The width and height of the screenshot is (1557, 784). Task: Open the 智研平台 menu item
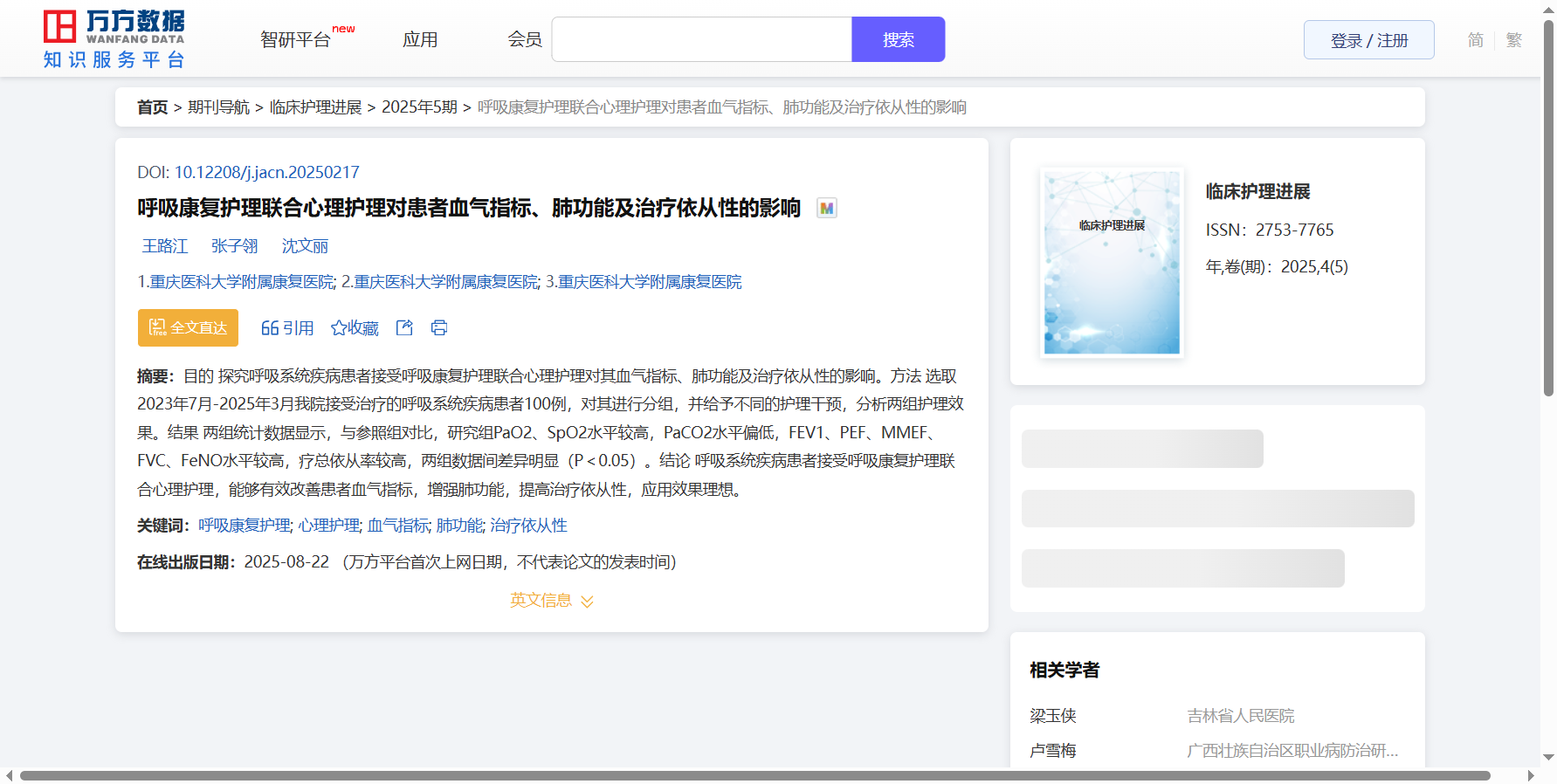(x=295, y=40)
